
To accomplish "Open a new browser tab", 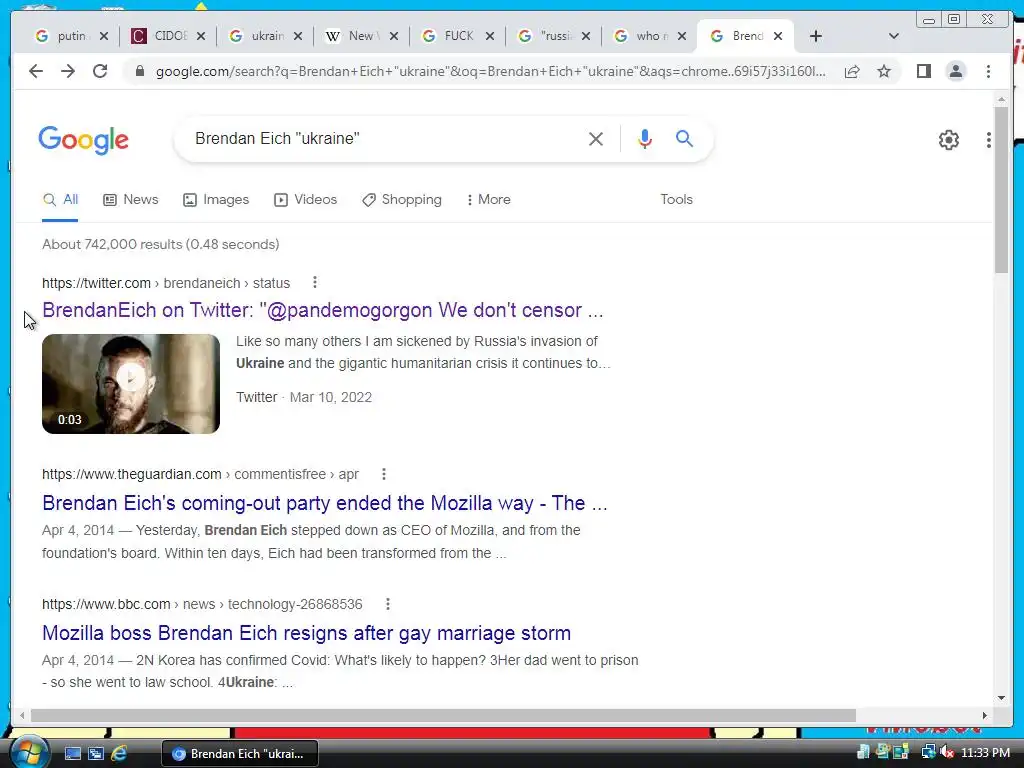I will pos(816,36).
